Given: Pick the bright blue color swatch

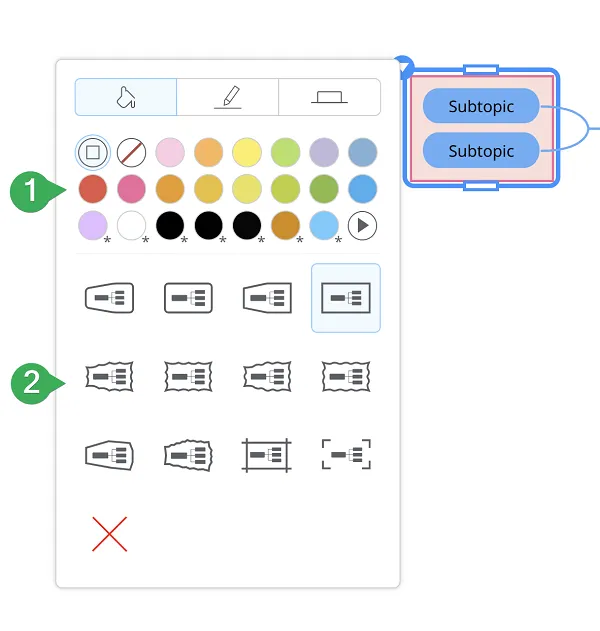Looking at the screenshot, I should (363, 189).
